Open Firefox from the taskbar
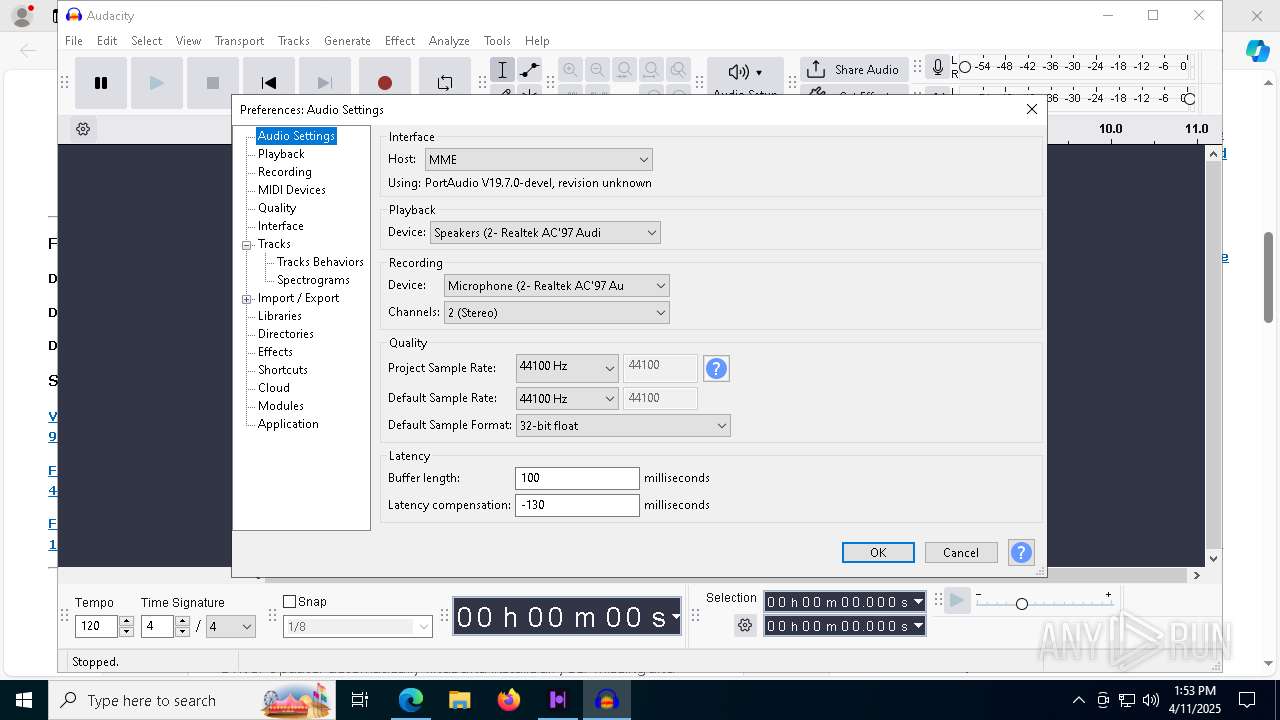 (x=509, y=700)
